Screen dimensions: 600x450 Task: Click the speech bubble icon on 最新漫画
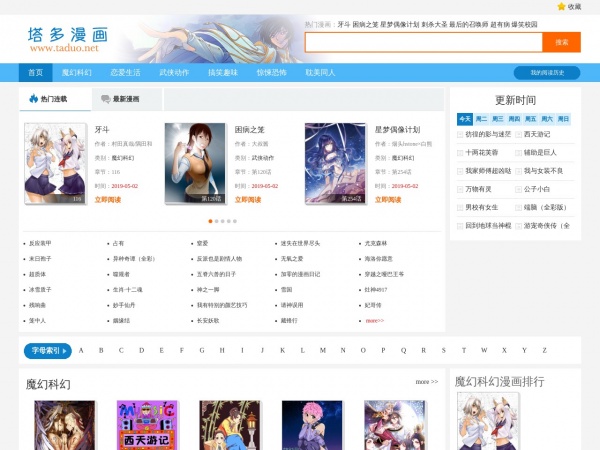(106, 99)
